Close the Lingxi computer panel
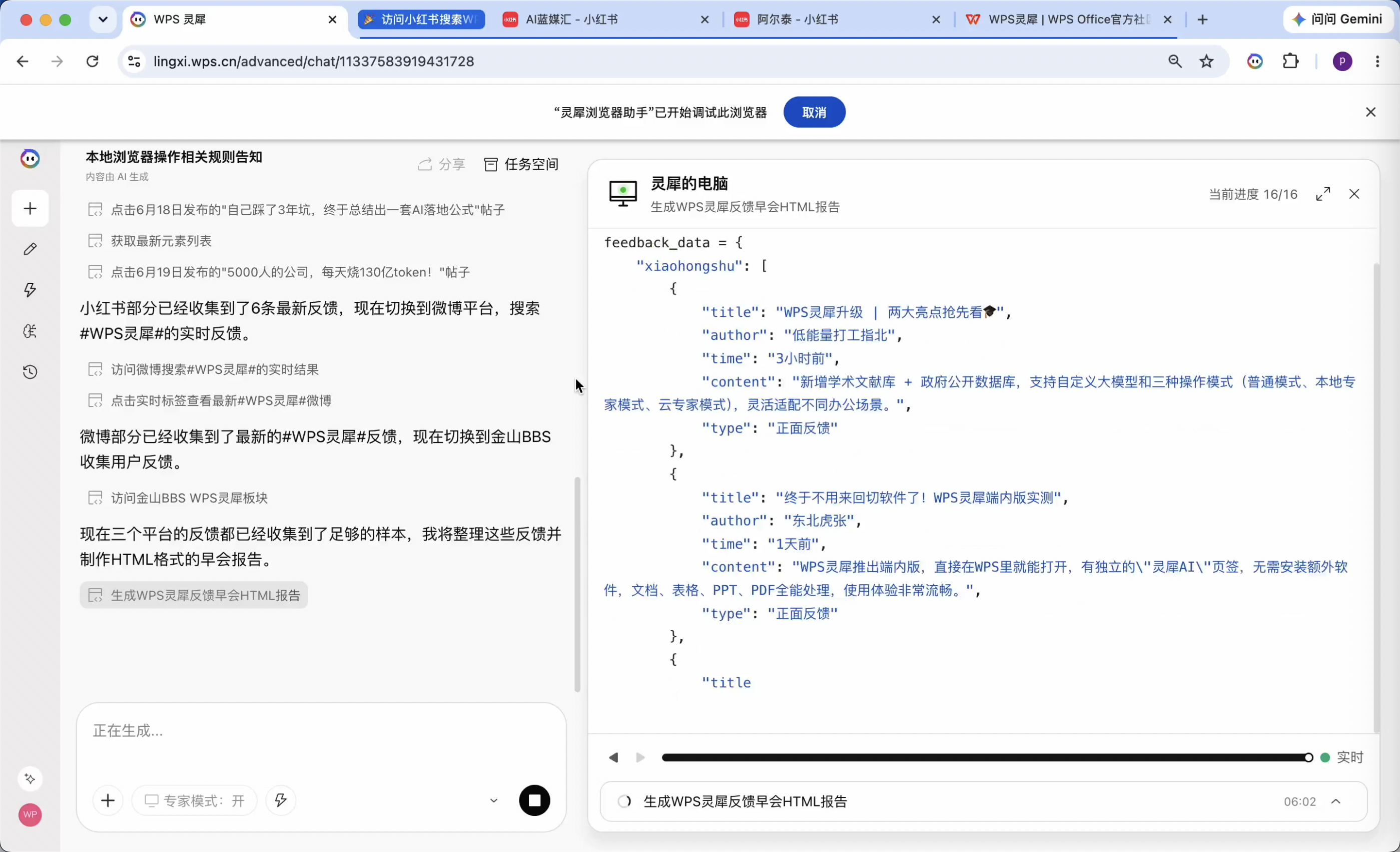This screenshot has height=852, width=1400. pos(1354,194)
